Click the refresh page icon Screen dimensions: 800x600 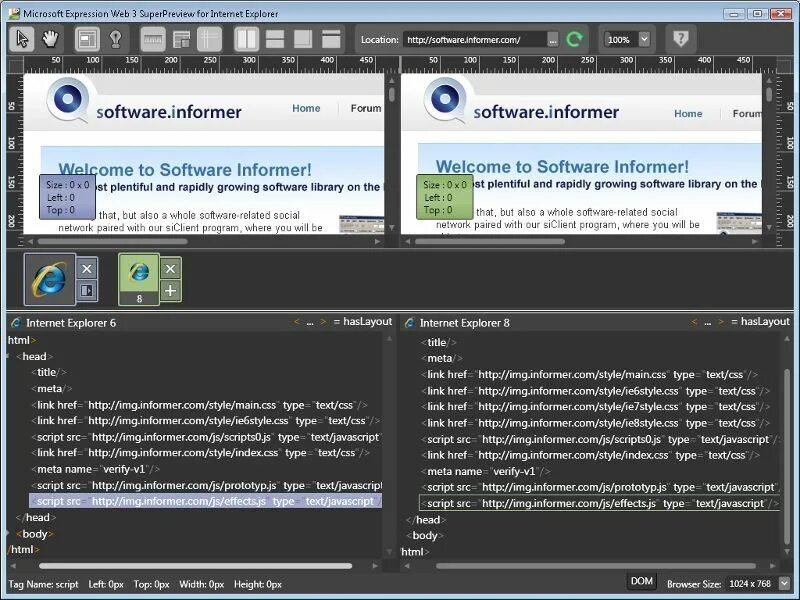click(x=573, y=39)
